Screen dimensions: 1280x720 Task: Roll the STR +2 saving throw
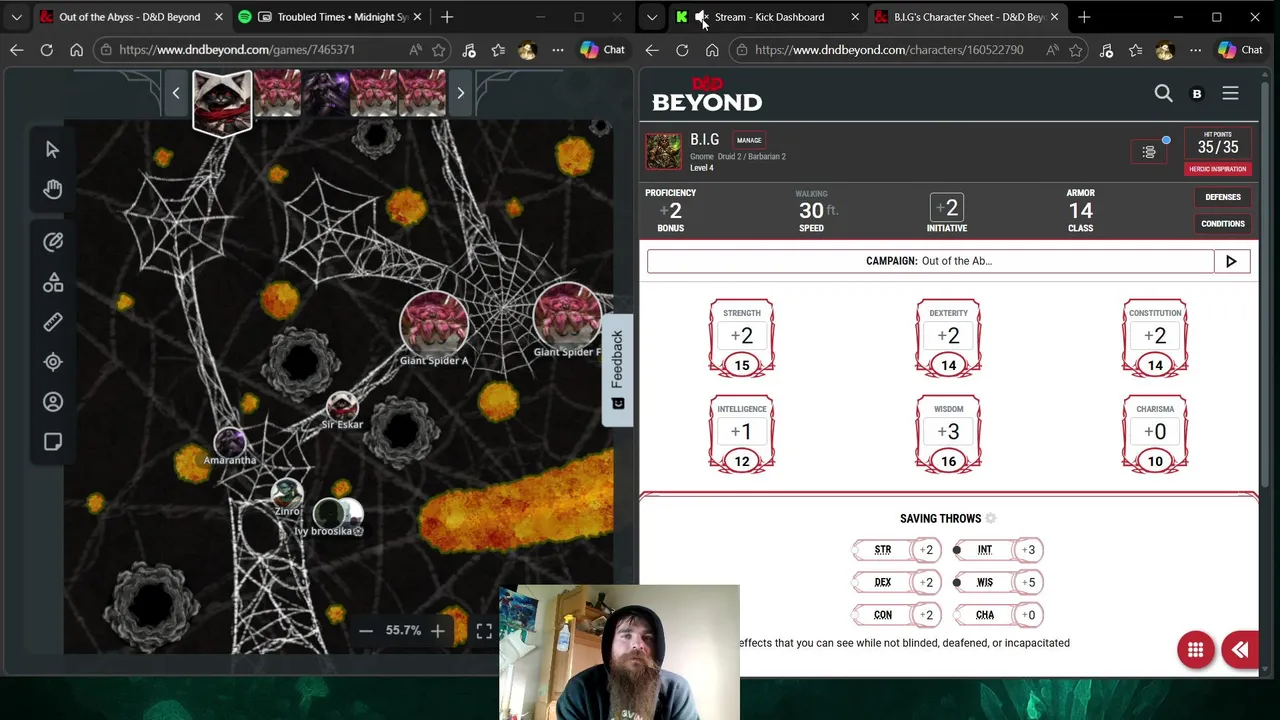pos(926,550)
